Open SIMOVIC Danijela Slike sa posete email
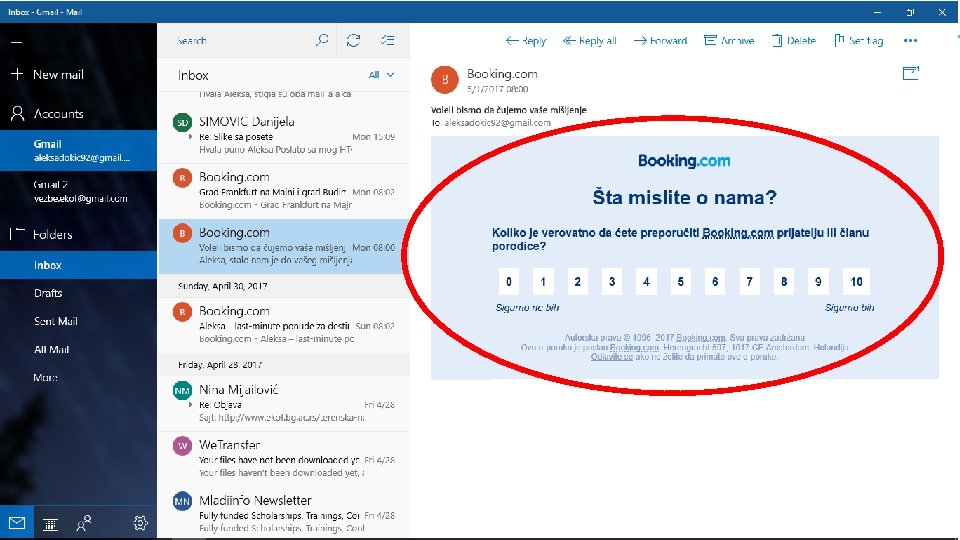The height and width of the screenshot is (540, 960). [x=284, y=135]
